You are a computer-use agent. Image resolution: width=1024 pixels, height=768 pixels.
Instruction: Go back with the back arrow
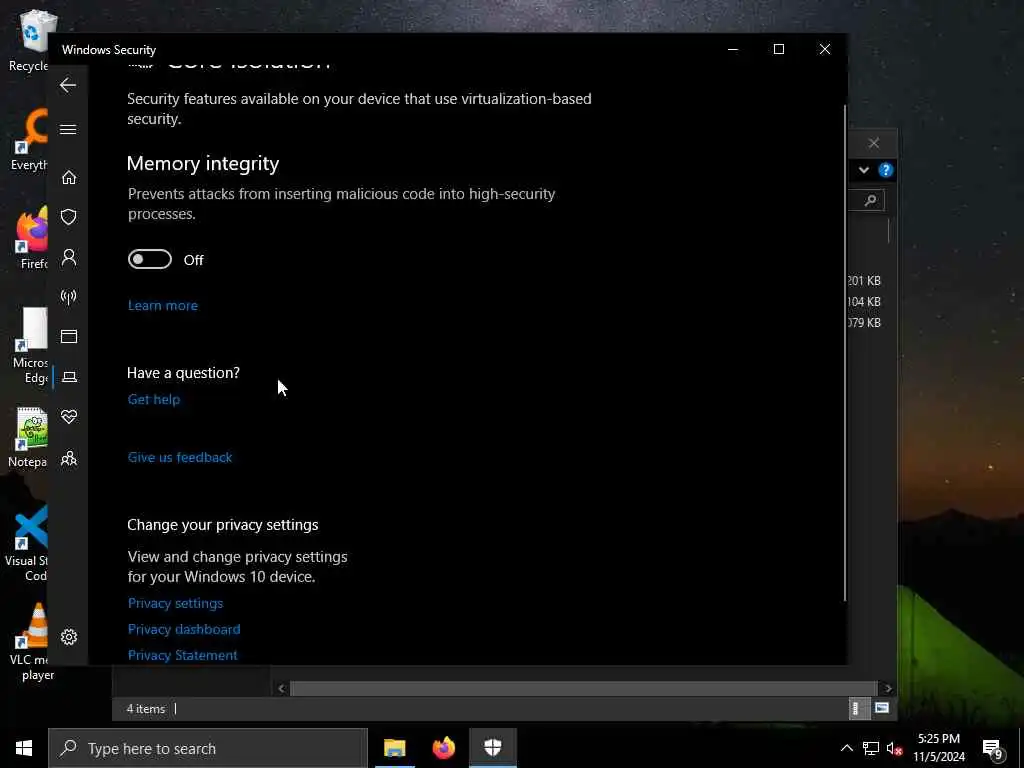(x=68, y=85)
